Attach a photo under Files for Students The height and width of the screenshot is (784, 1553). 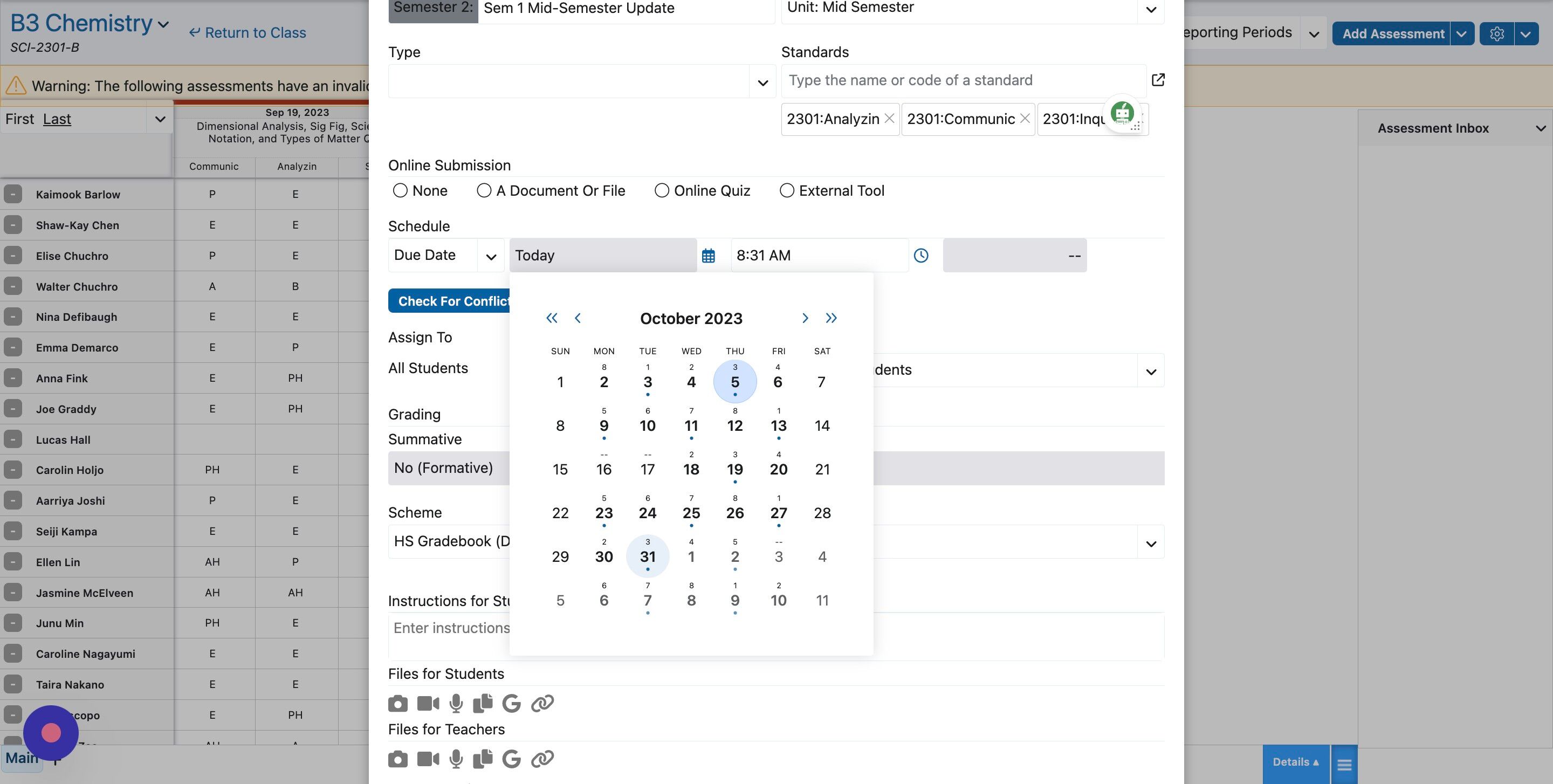point(398,703)
